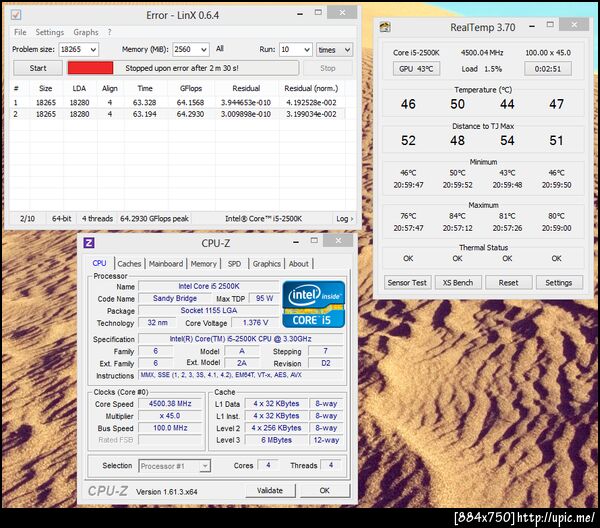This screenshot has height=528, width=600.
Task: Click '64.2930 GFlops peak' in LinX status bar
Action: click(154, 219)
